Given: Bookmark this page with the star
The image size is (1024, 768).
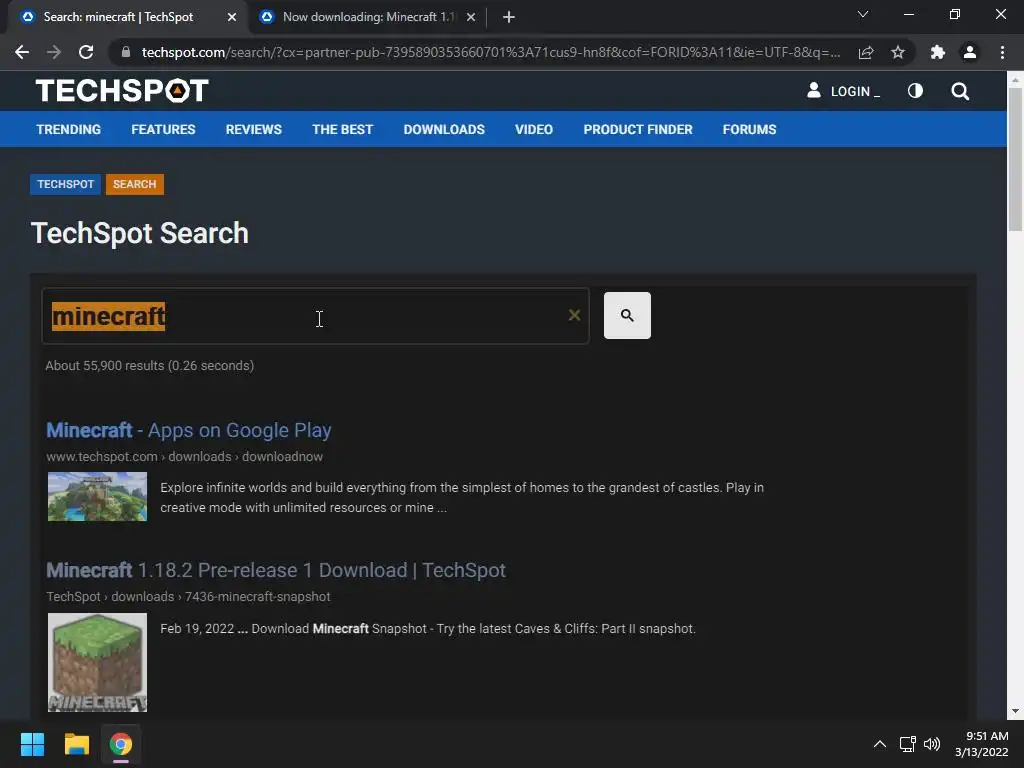Looking at the screenshot, I should [898, 52].
